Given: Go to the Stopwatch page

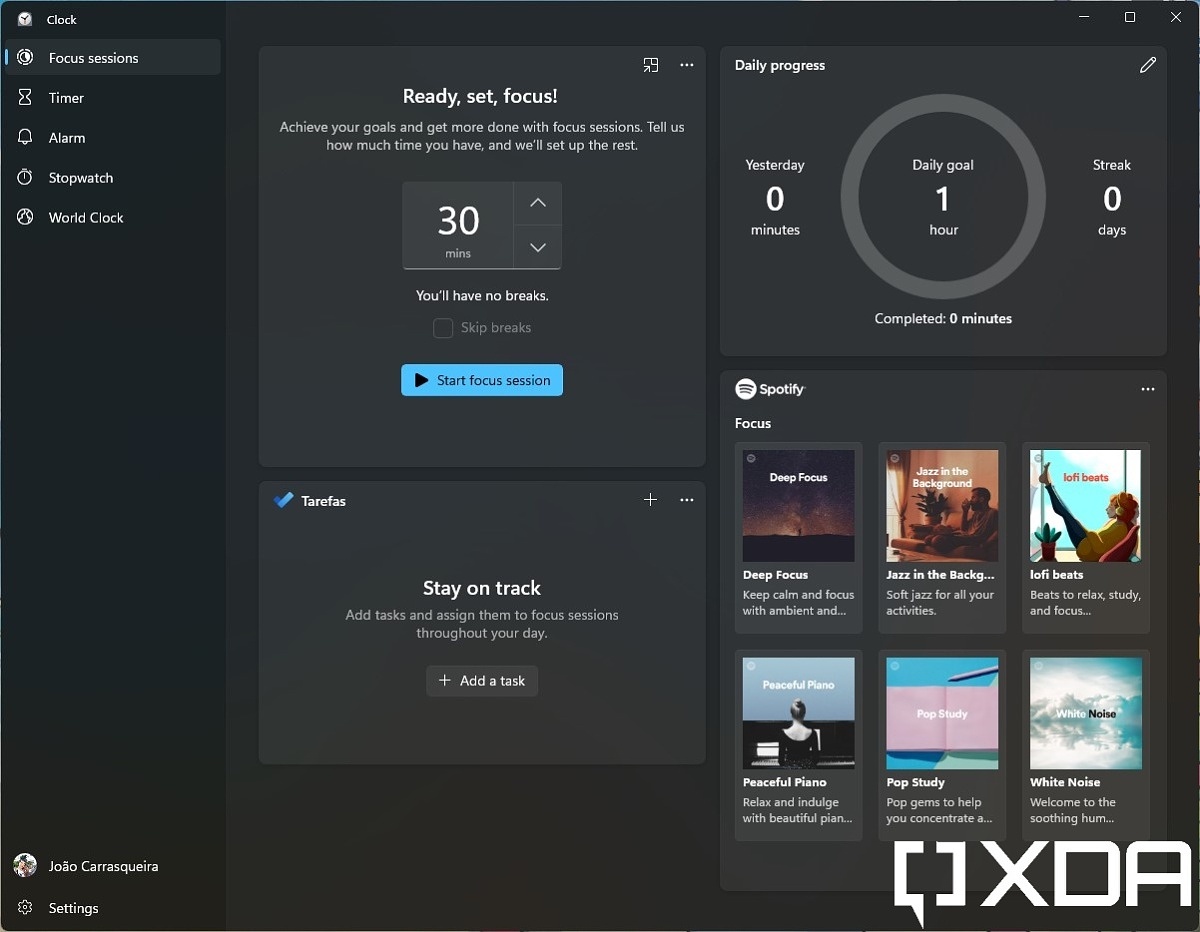Looking at the screenshot, I should (80, 178).
